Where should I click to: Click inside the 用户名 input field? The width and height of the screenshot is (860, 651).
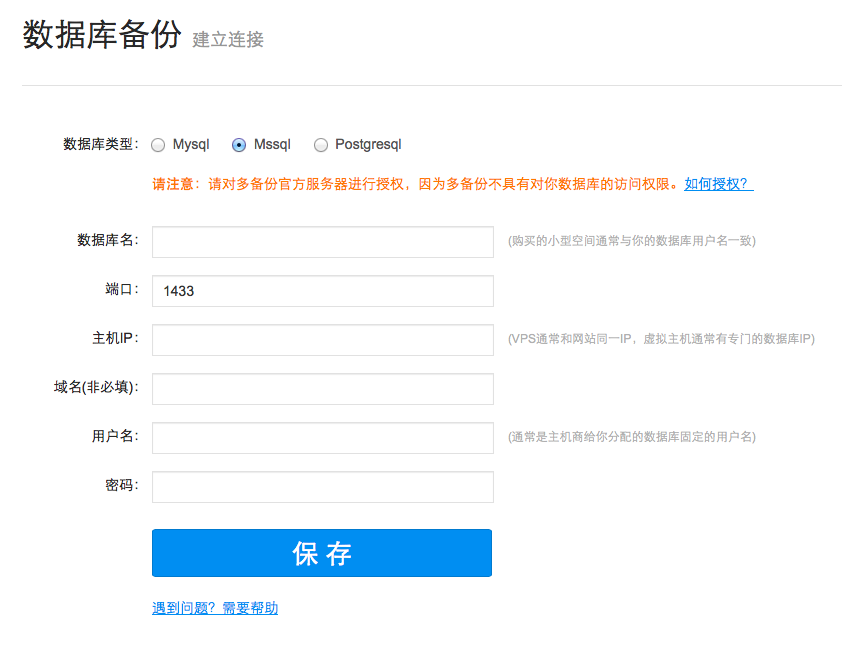(x=321, y=438)
